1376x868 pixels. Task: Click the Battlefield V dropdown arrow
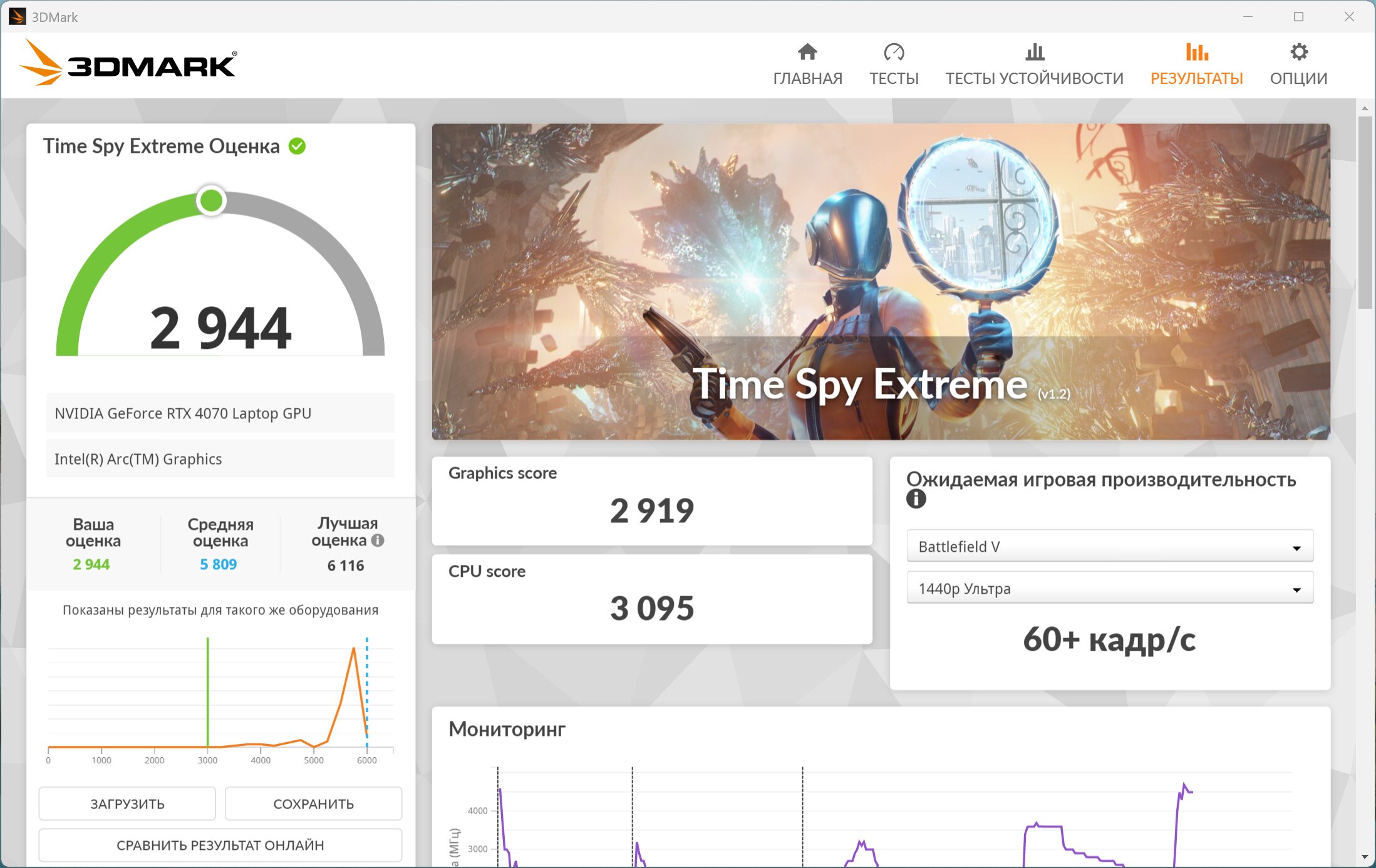point(1296,548)
